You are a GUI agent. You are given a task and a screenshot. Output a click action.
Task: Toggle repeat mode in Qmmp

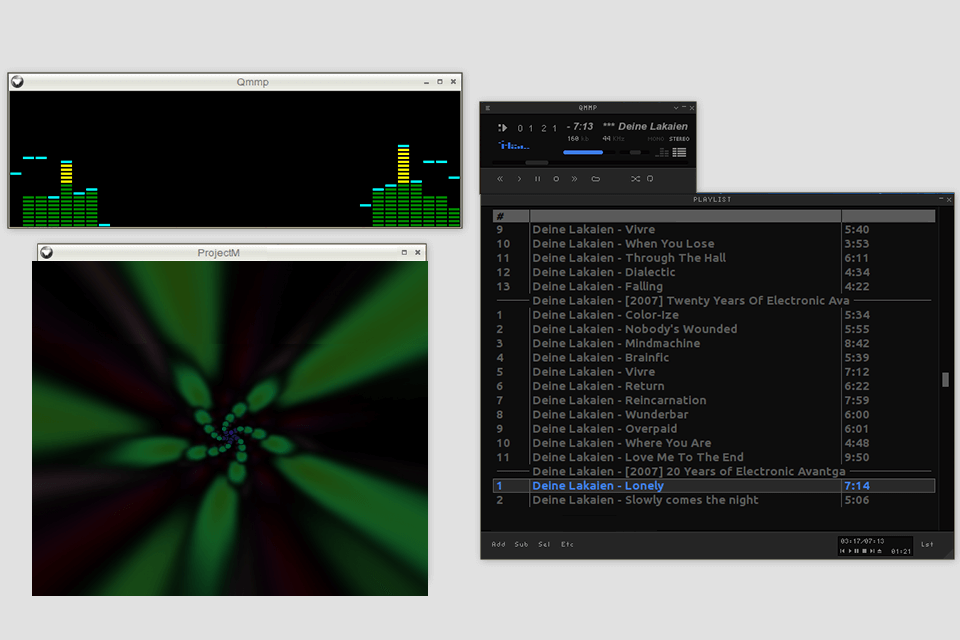point(650,178)
